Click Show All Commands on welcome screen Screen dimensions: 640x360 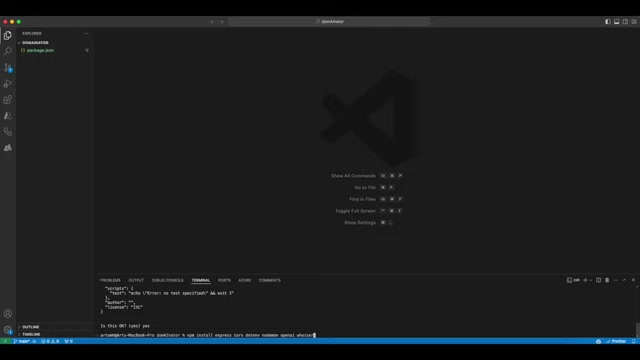(x=353, y=176)
